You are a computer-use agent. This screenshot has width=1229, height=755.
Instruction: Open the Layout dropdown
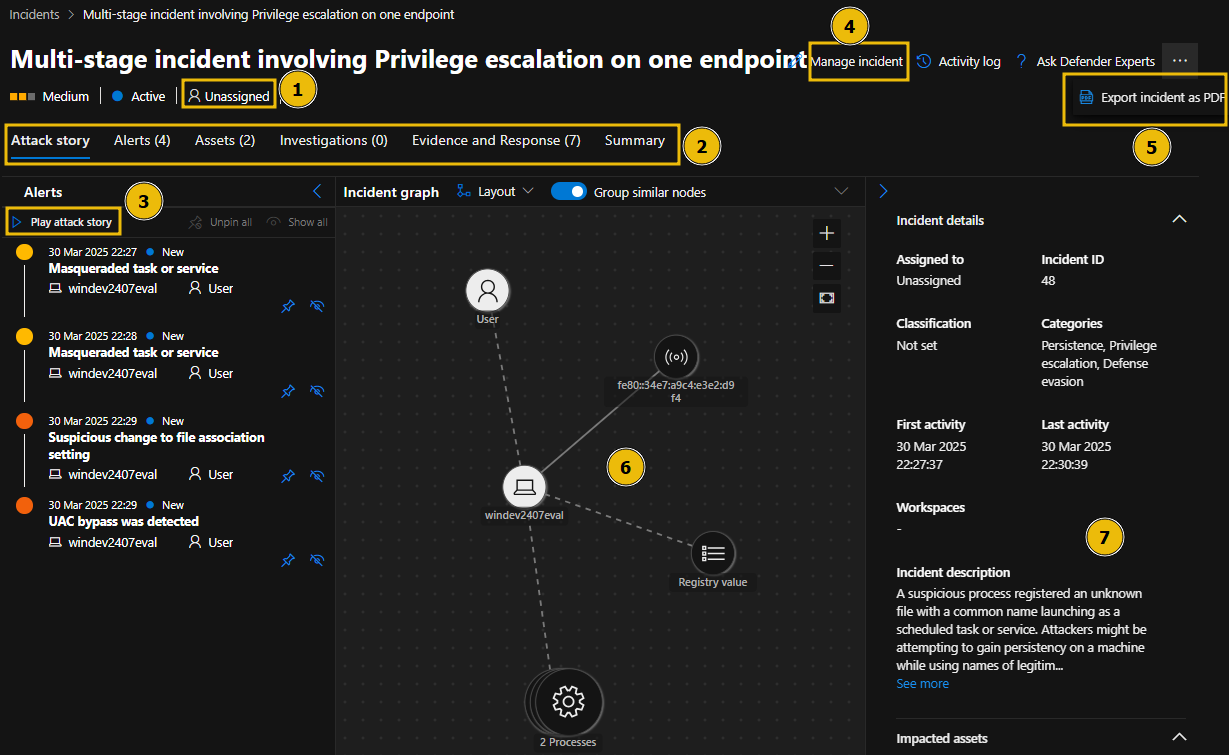click(494, 190)
